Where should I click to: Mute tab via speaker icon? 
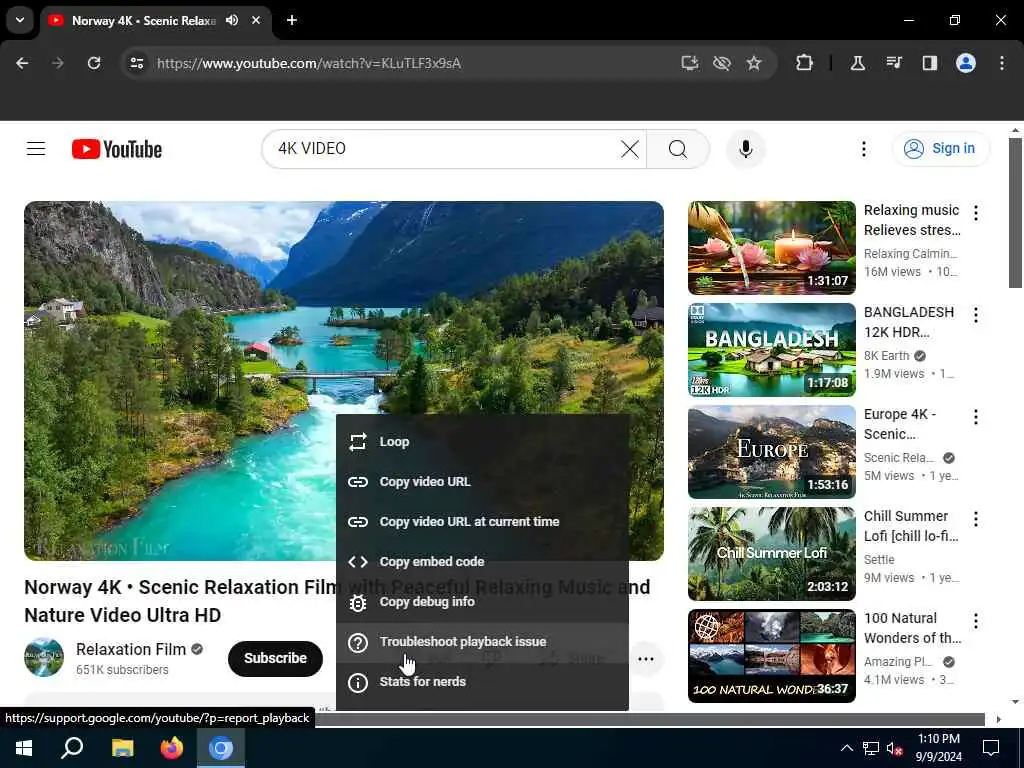[x=232, y=20]
